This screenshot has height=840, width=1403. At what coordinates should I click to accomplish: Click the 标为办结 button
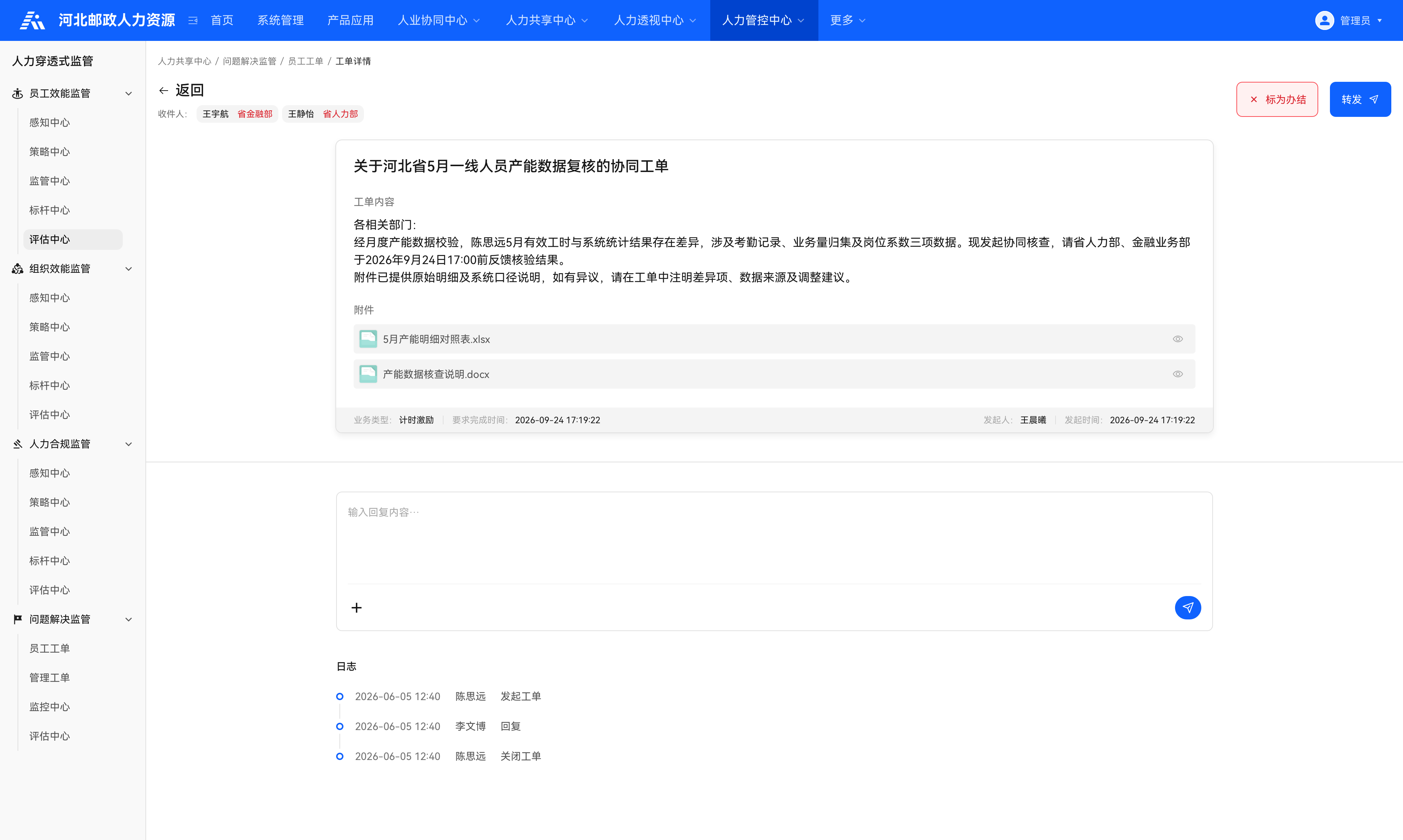[1277, 100]
